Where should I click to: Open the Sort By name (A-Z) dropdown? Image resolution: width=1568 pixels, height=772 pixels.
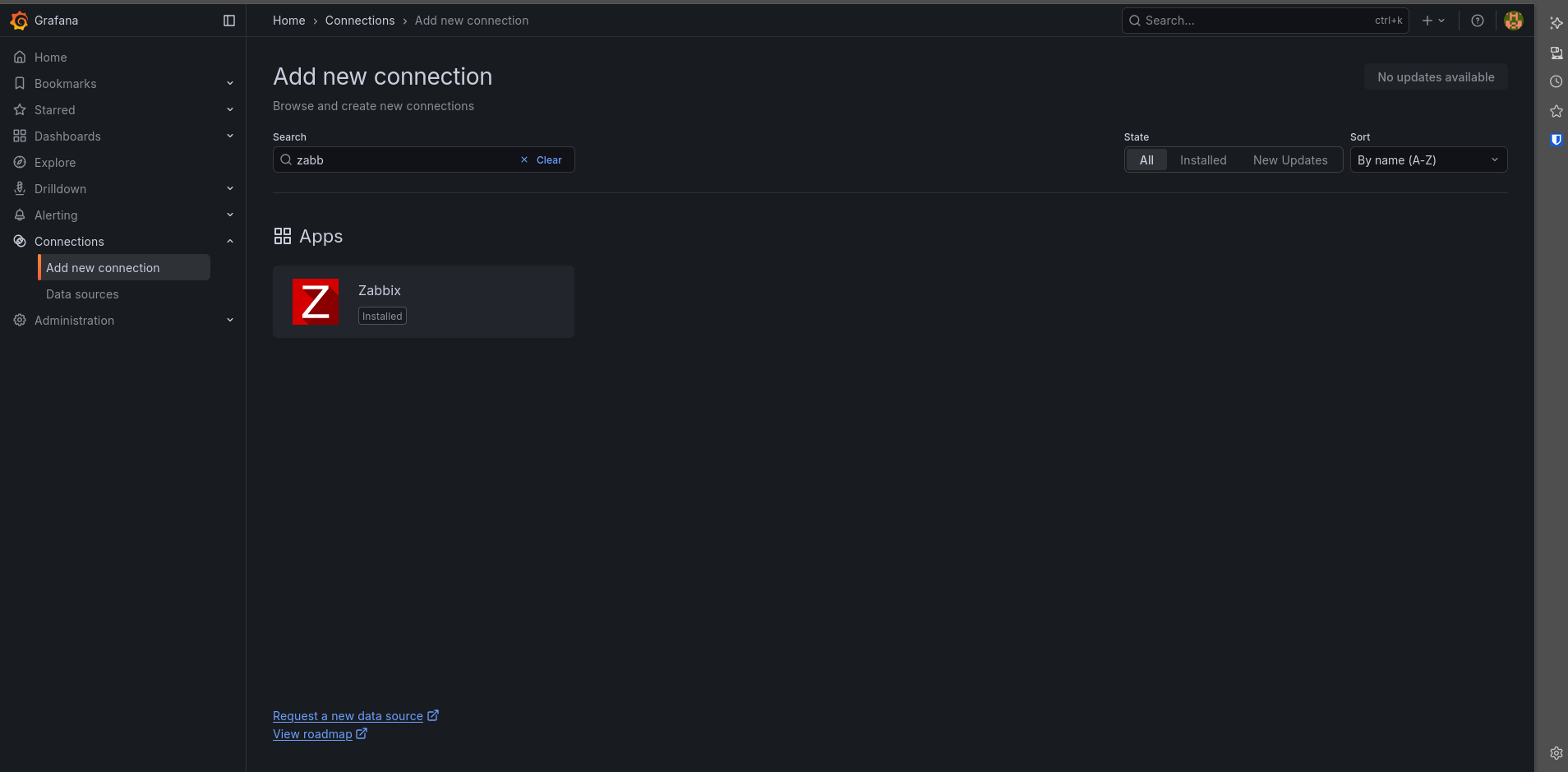pos(1427,160)
